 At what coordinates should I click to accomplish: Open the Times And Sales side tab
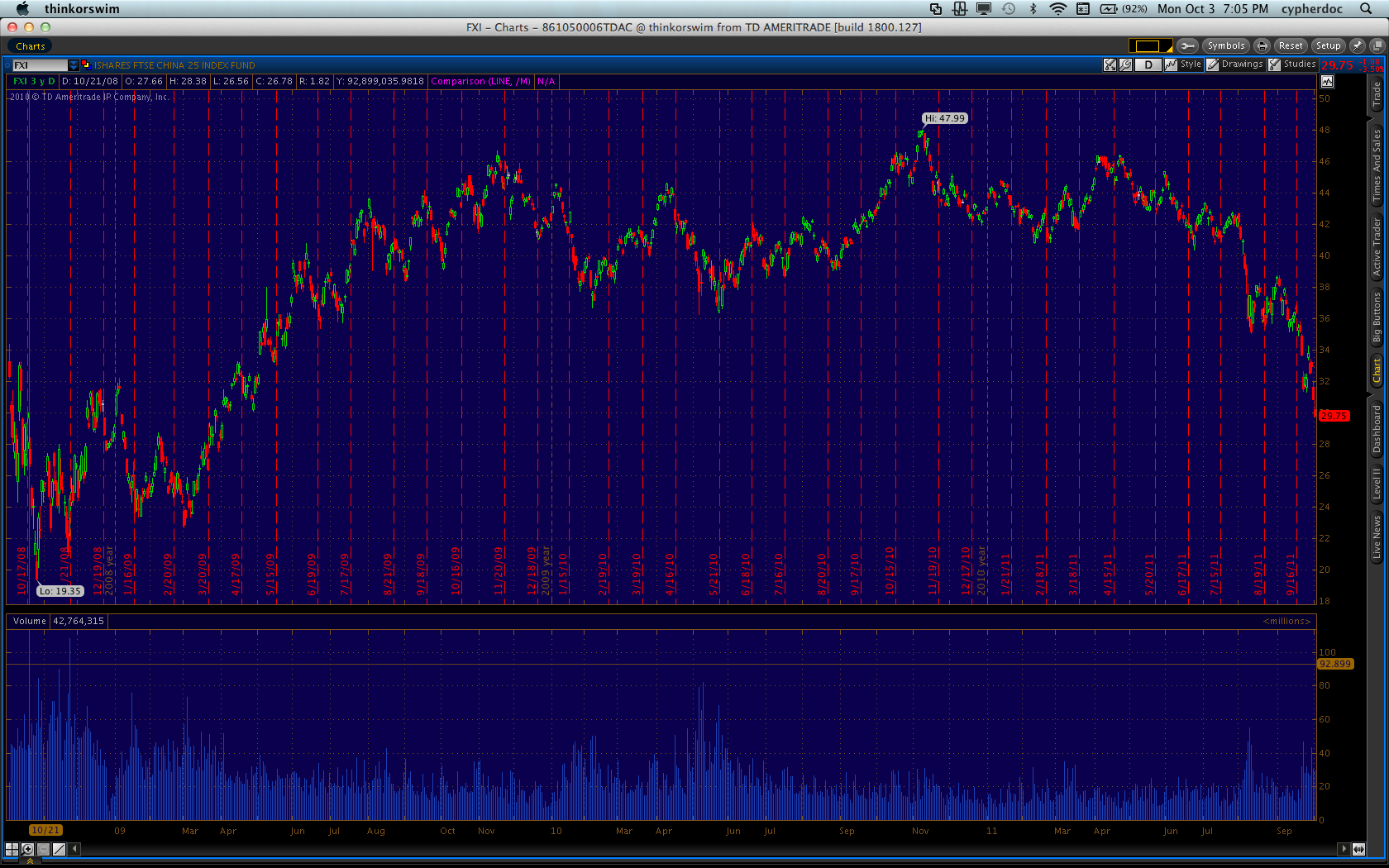point(1377,165)
